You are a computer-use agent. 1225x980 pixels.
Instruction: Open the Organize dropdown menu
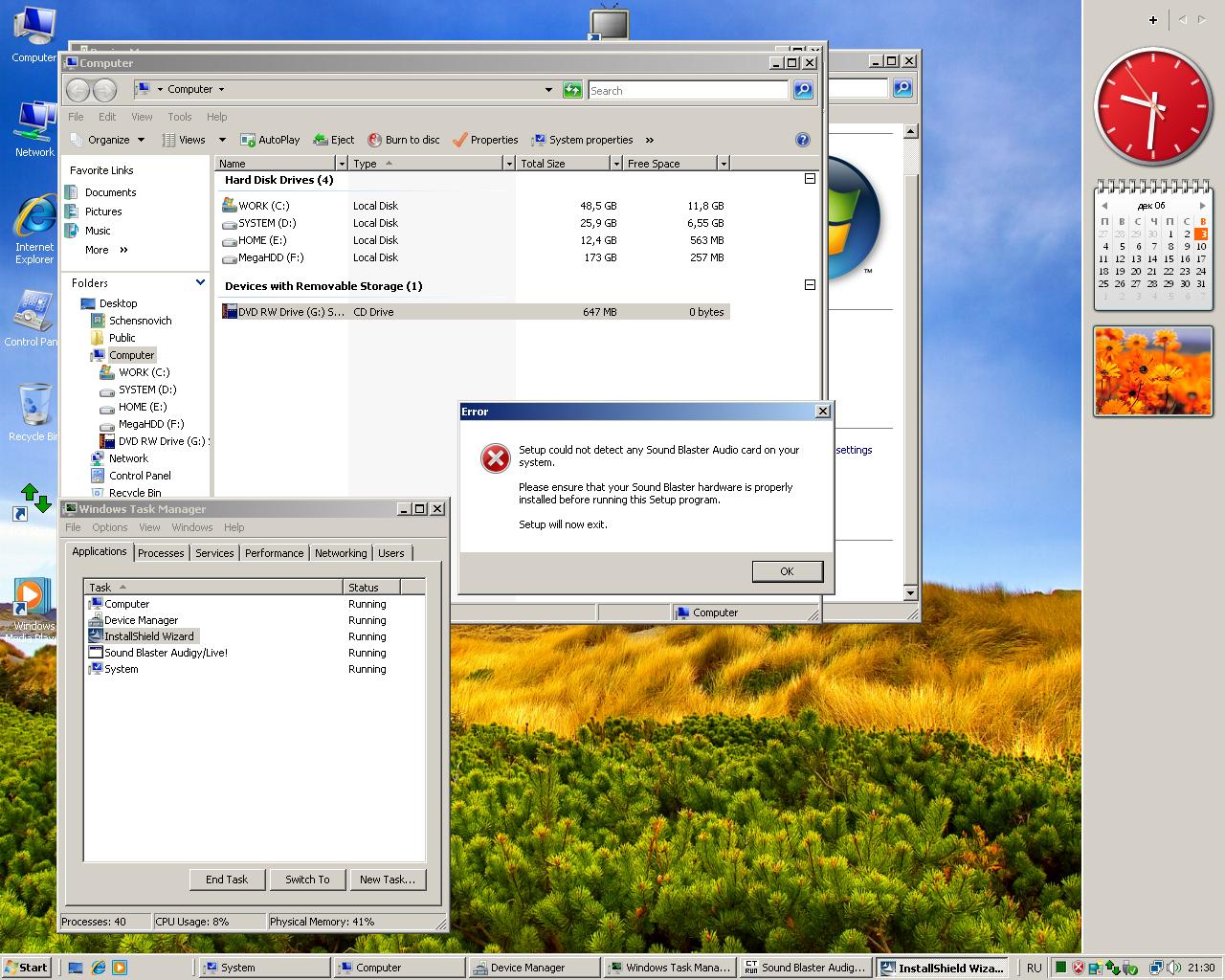[108, 140]
